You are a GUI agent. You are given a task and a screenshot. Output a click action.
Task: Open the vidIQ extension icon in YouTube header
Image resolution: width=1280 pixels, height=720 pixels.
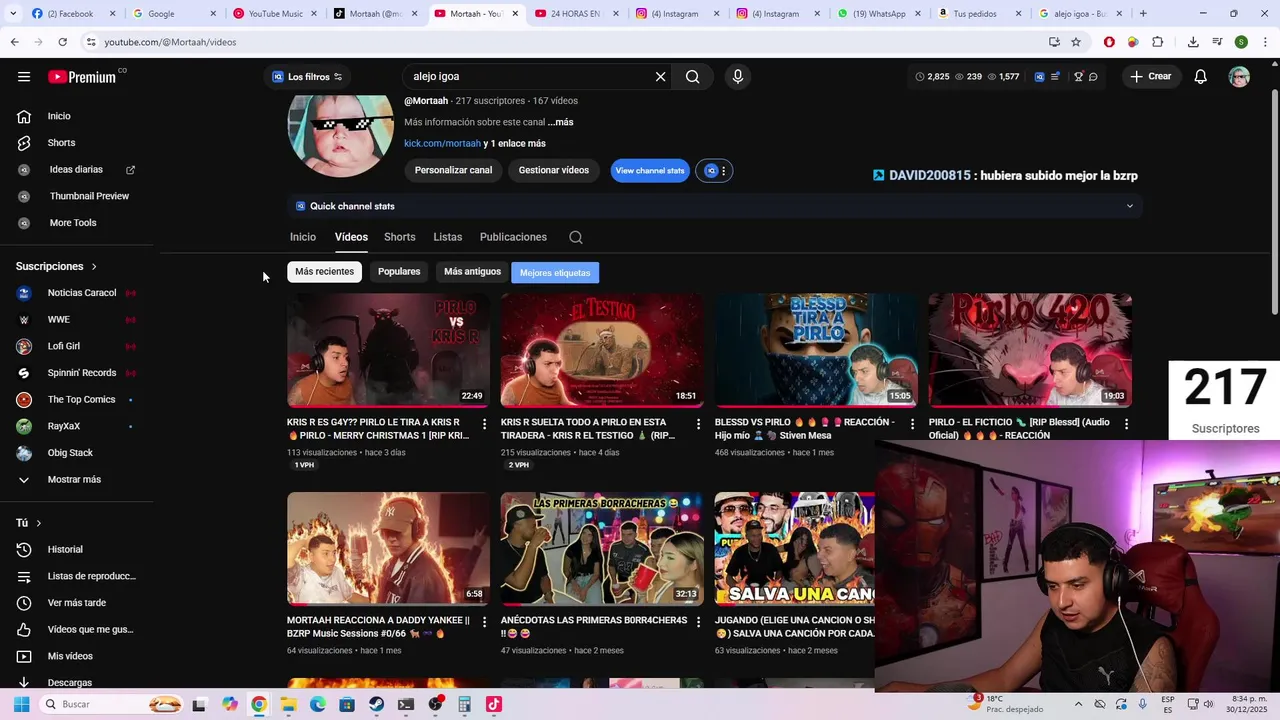[1039, 77]
